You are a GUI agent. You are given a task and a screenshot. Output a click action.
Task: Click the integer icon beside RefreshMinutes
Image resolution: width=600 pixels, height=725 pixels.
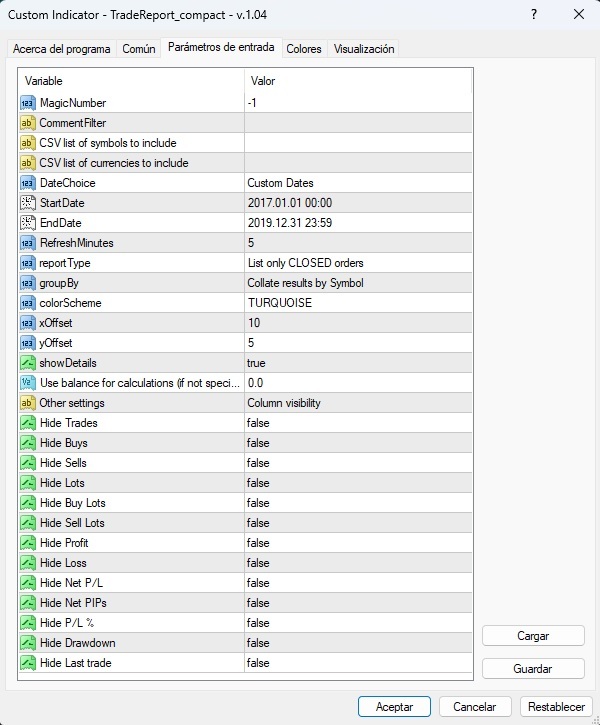[28, 243]
